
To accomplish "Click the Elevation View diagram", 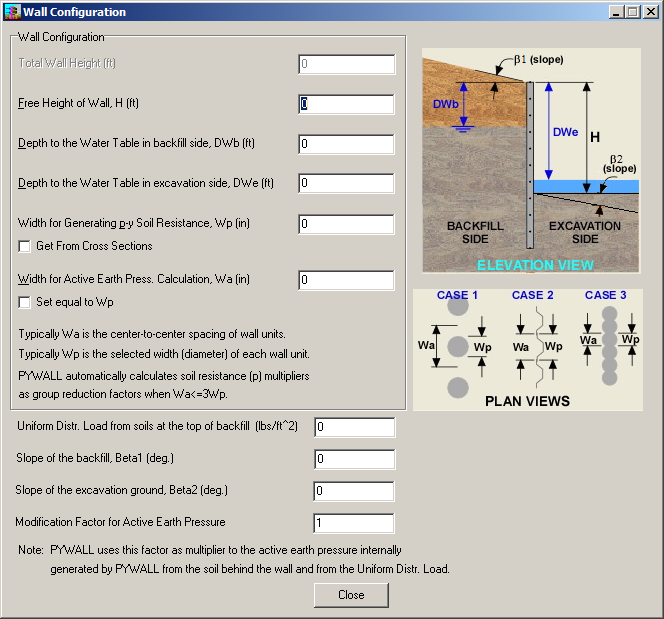I will pos(535,160).
